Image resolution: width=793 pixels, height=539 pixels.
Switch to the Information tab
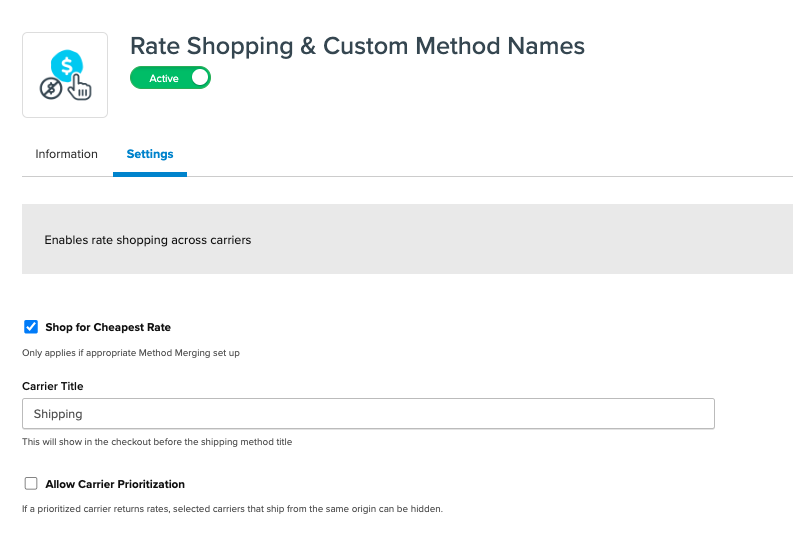point(66,154)
